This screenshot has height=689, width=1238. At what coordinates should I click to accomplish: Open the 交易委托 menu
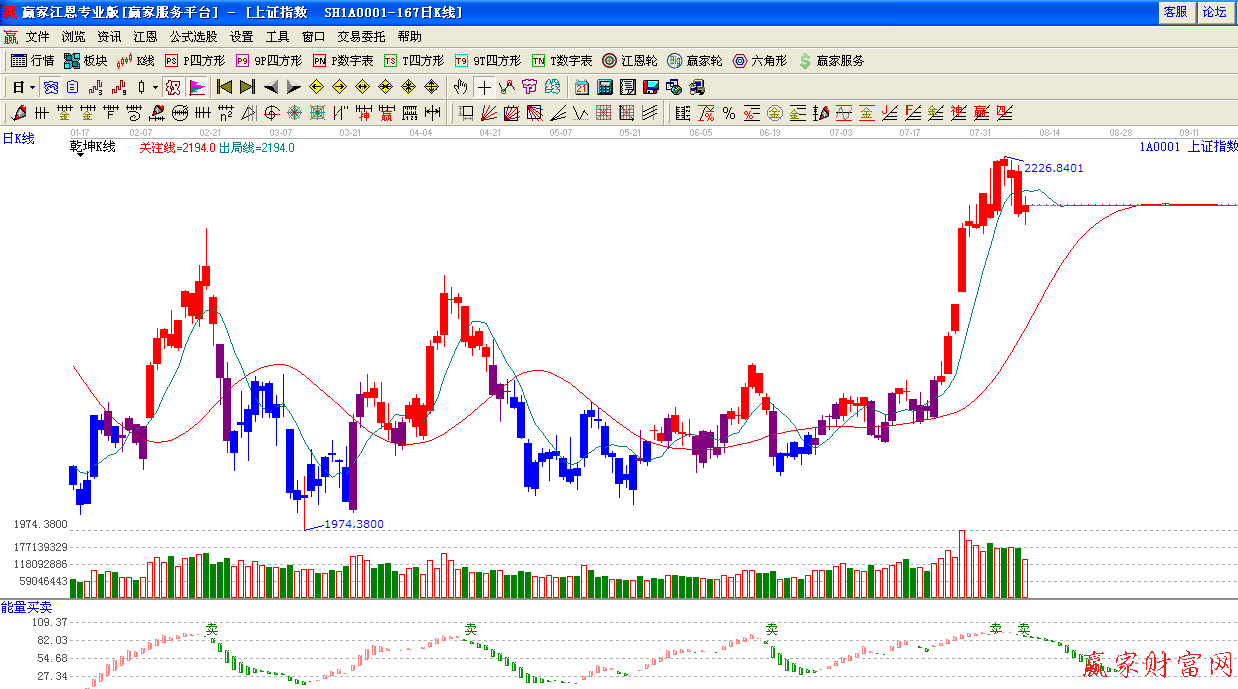[361, 36]
